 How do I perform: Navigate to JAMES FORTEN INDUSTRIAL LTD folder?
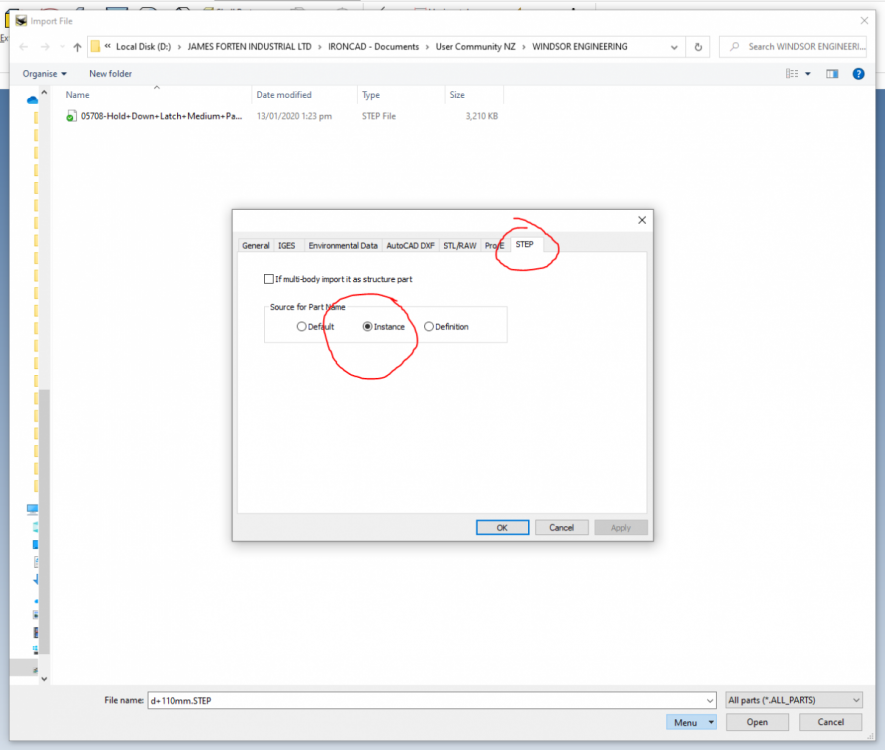coord(249,47)
